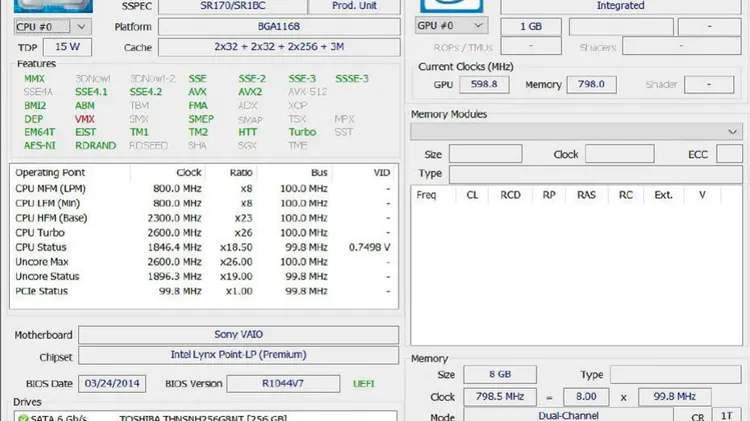Click the Ratio column header
This screenshot has width=750, height=421.
click(241, 173)
